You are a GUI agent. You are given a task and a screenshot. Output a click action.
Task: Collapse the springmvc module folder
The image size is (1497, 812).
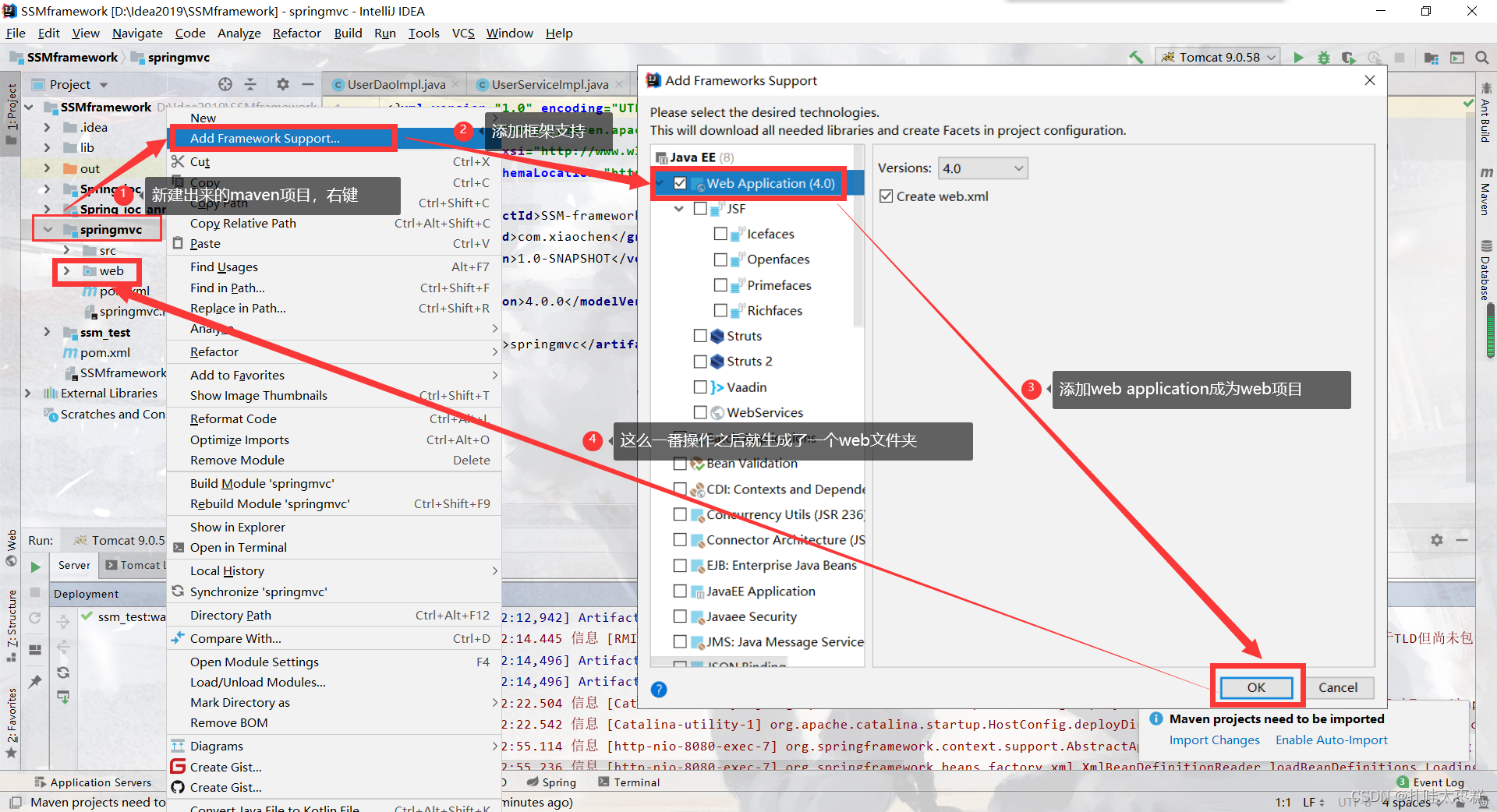click(x=48, y=230)
